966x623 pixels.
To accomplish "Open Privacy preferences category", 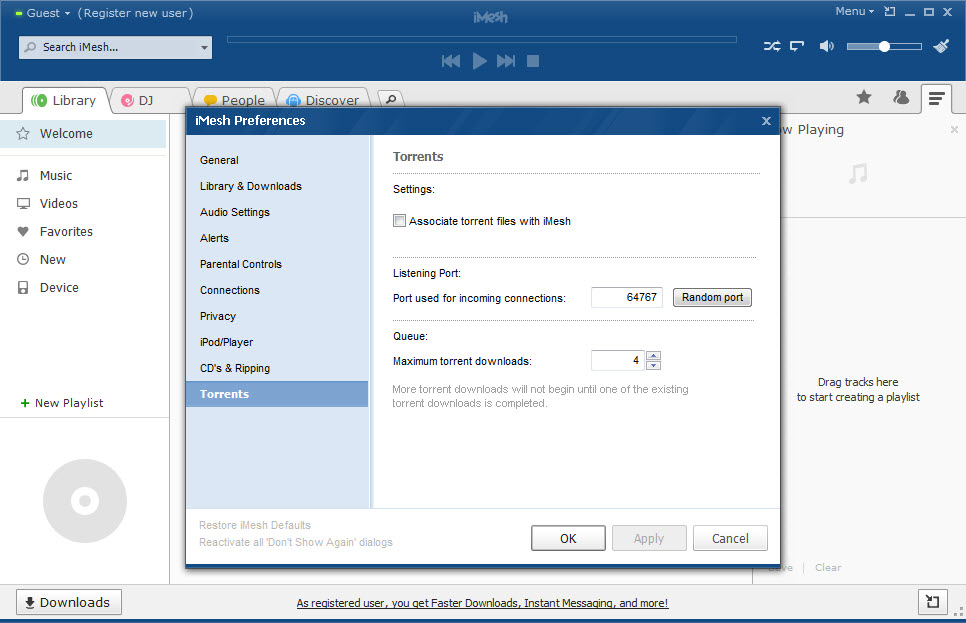I will (217, 316).
